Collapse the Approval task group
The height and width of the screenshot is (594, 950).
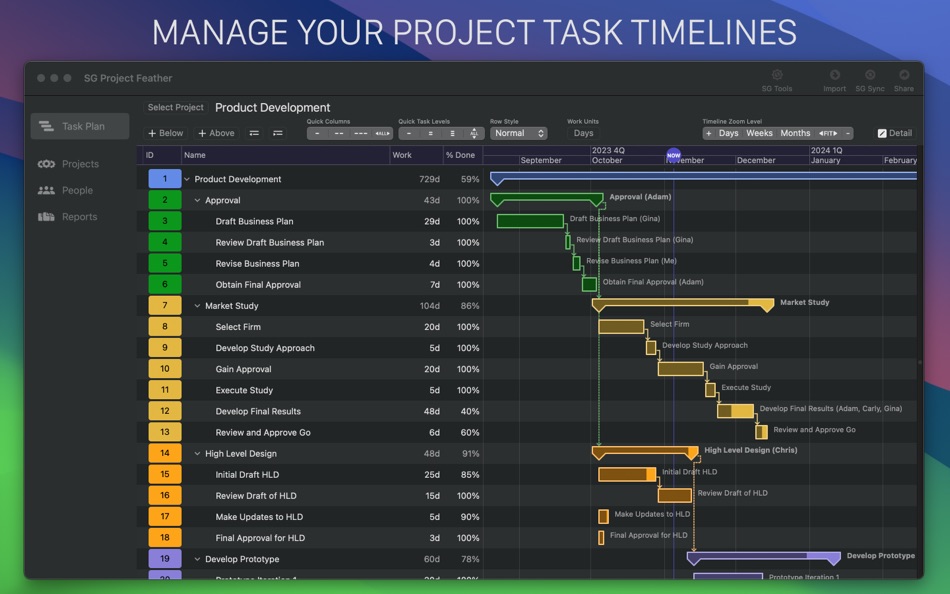click(x=197, y=201)
